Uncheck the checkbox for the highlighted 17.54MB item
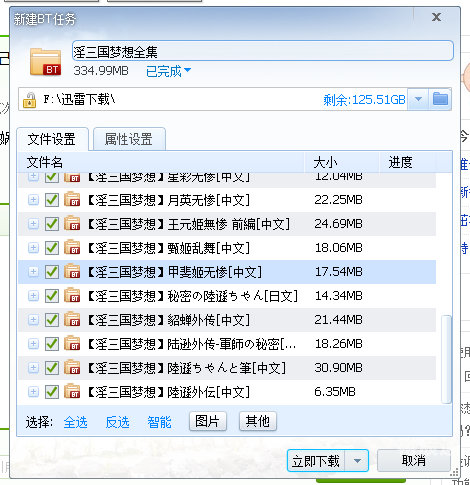Screen dimensions: 470x485 52,272
